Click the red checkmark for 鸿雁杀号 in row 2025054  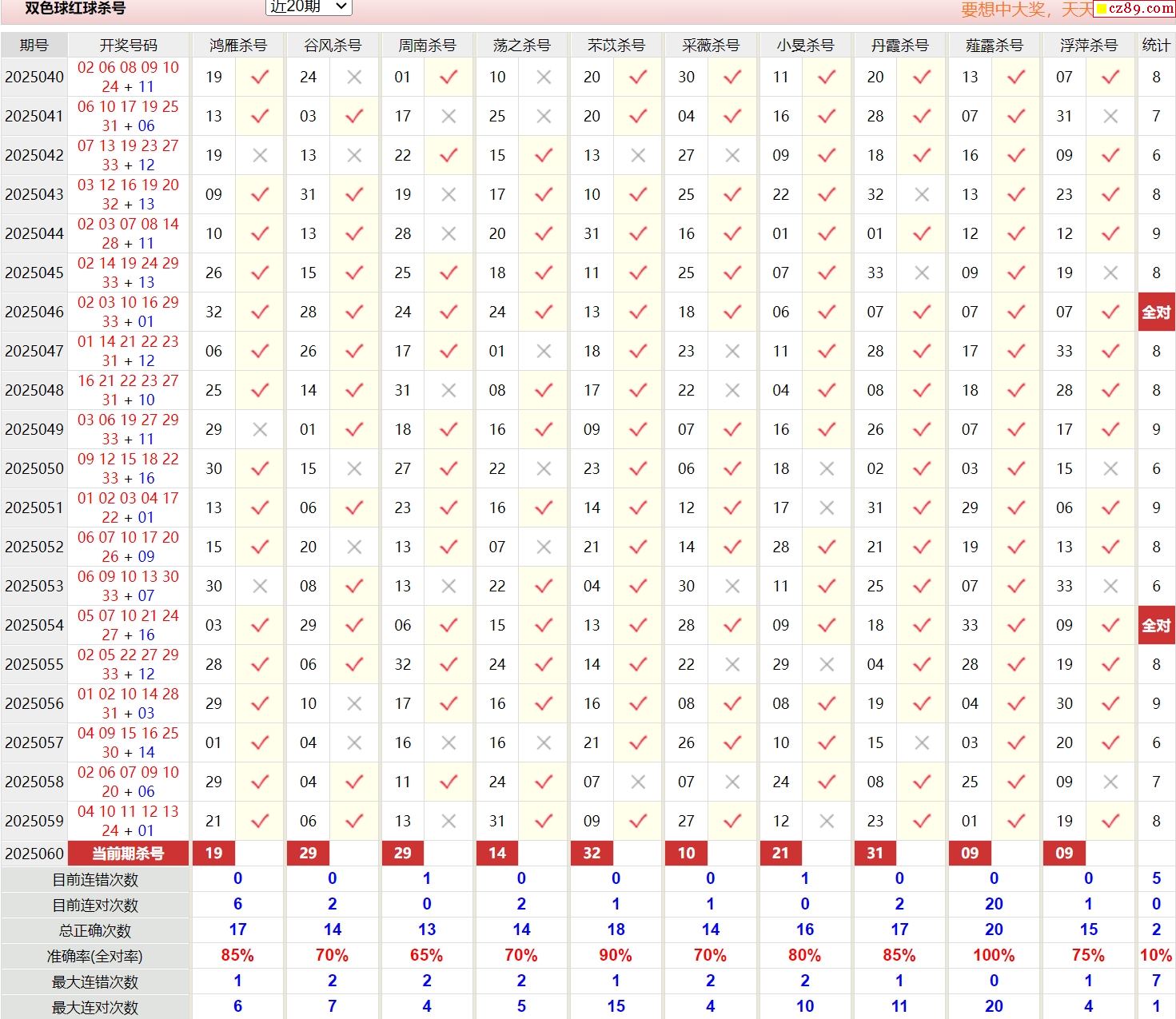point(260,626)
